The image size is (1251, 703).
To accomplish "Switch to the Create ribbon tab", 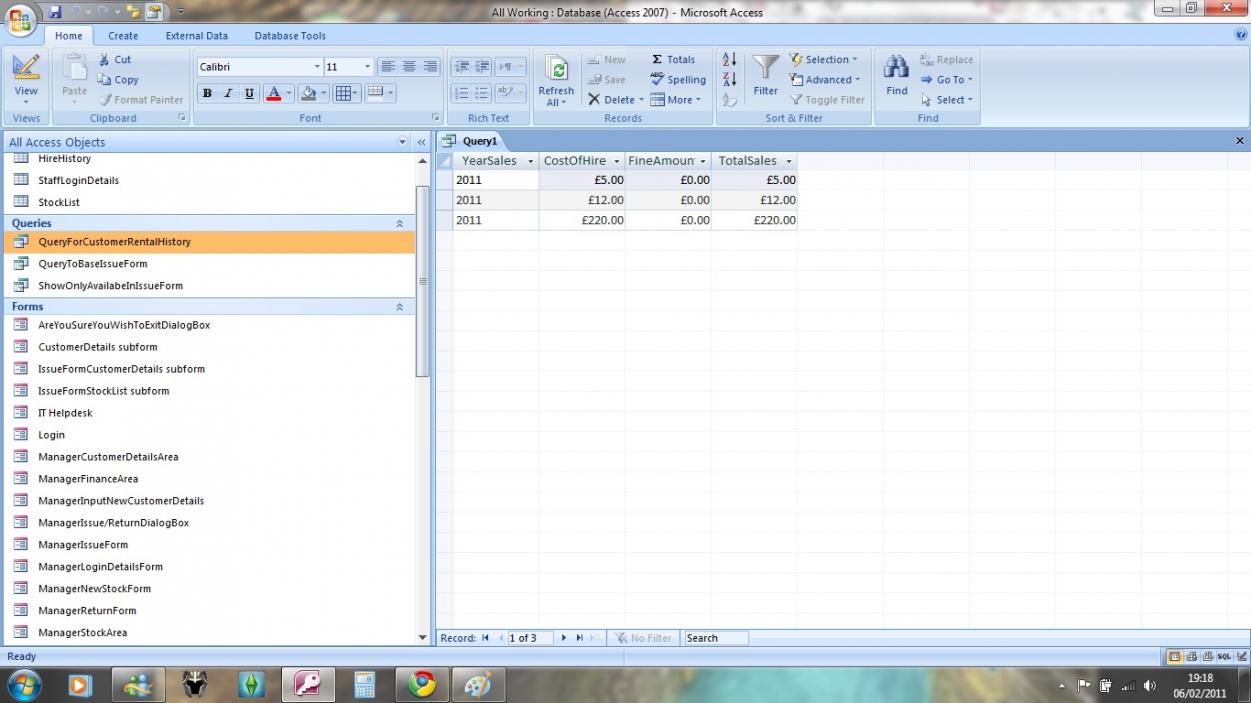I will [x=123, y=36].
